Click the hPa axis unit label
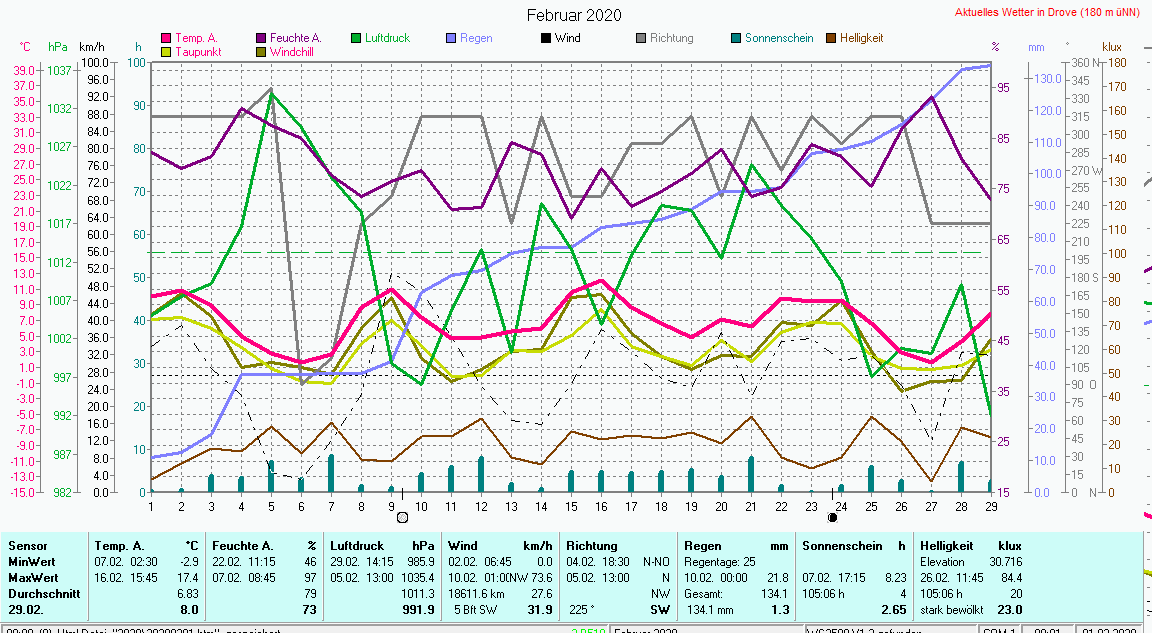This screenshot has height=633, width=1152. tap(58, 47)
